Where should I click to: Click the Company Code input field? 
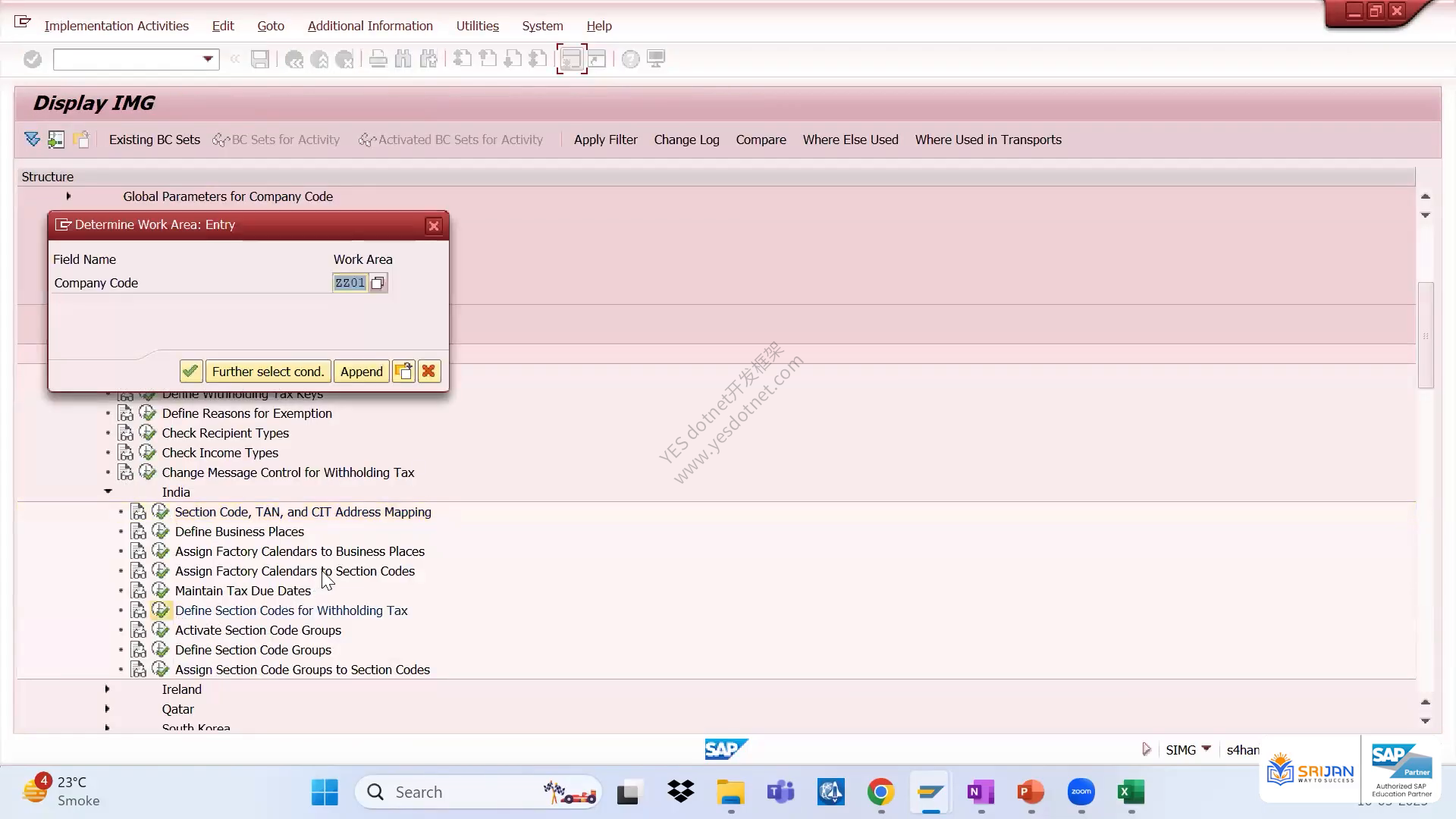pyautogui.click(x=350, y=283)
